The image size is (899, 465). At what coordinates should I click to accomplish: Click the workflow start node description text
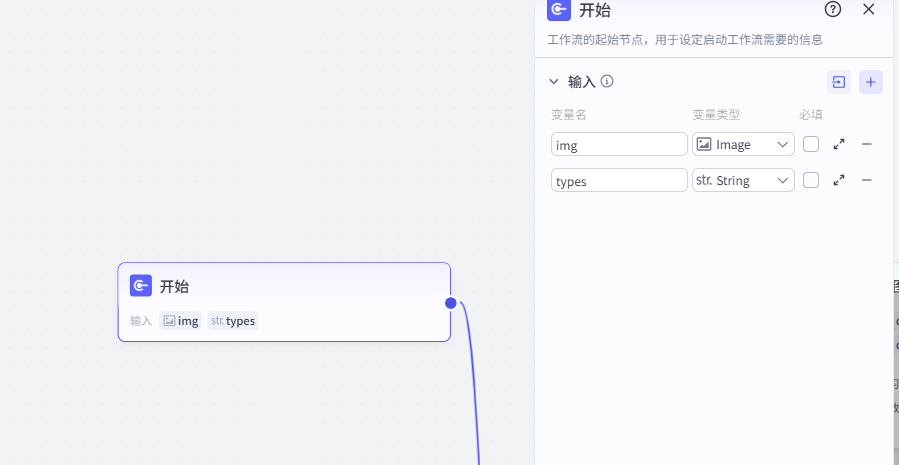(x=685, y=40)
